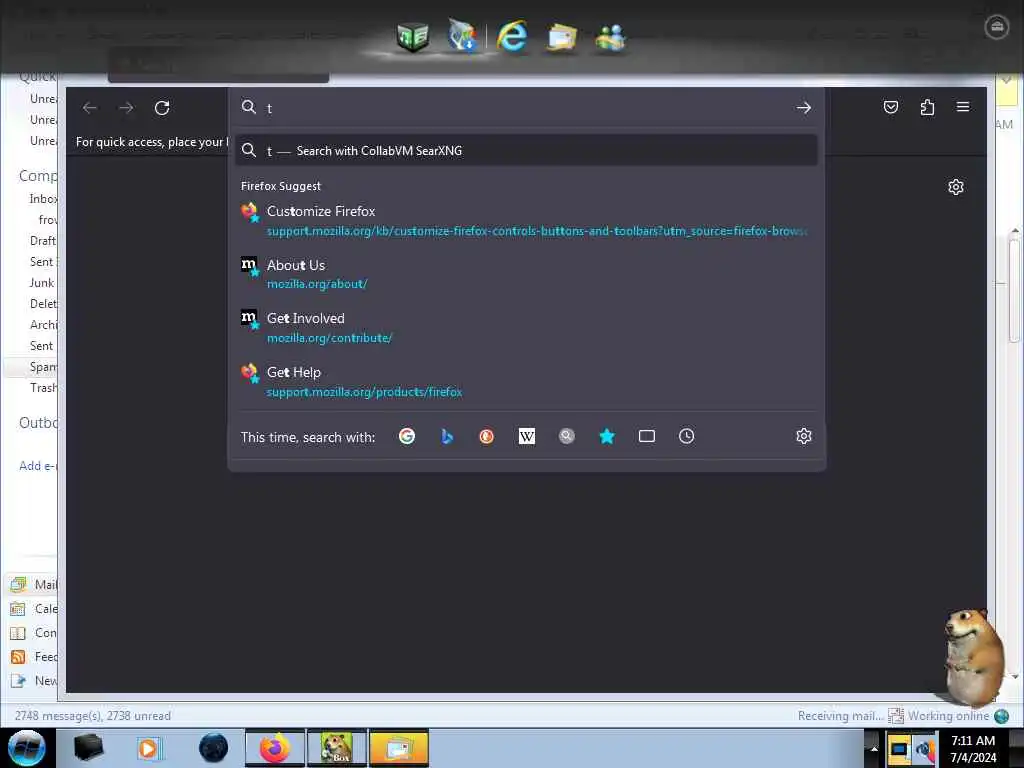Click the hamster desktop mascot

[x=974, y=656]
